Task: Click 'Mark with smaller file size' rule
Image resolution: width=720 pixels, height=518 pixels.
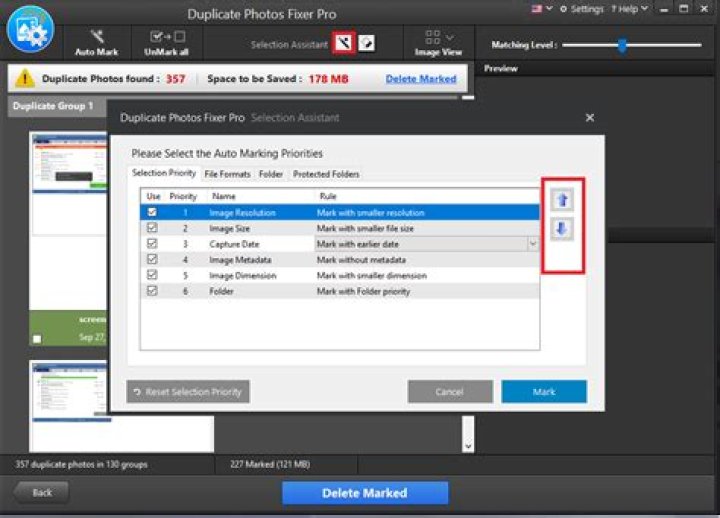Action: tap(365, 228)
